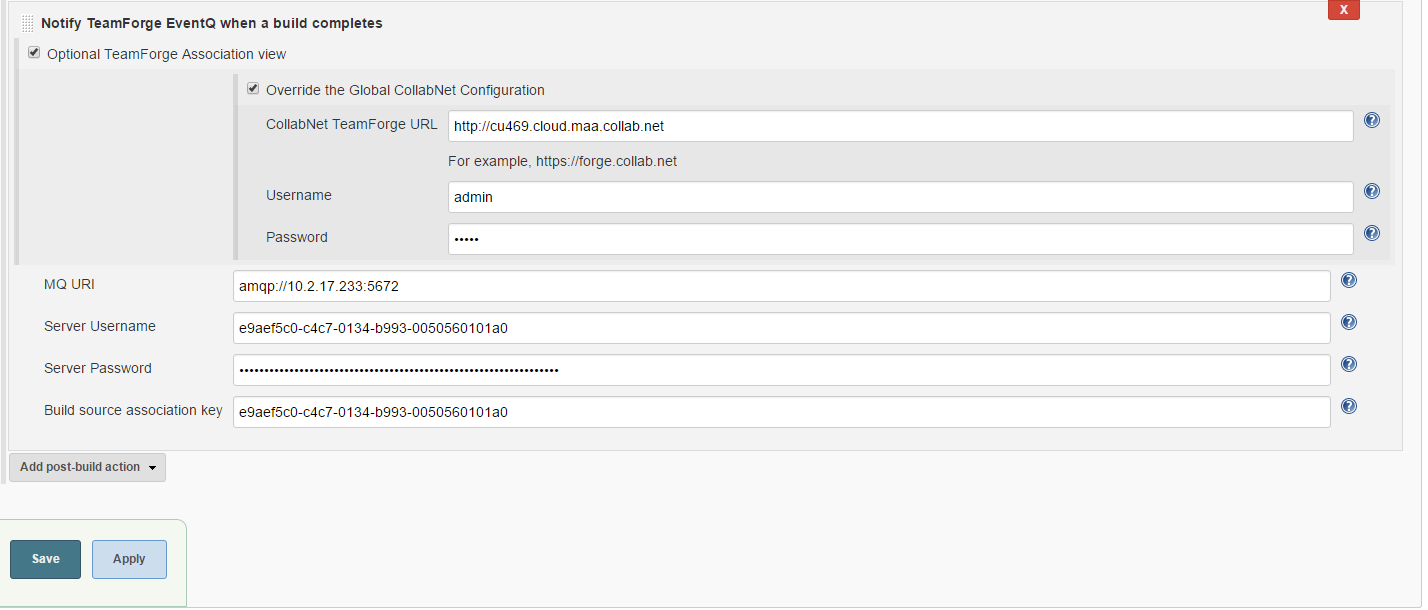Uncheck Optional TeamForge Association view
Viewport: 1428px width, 610px height.
pyautogui.click(x=34, y=53)
